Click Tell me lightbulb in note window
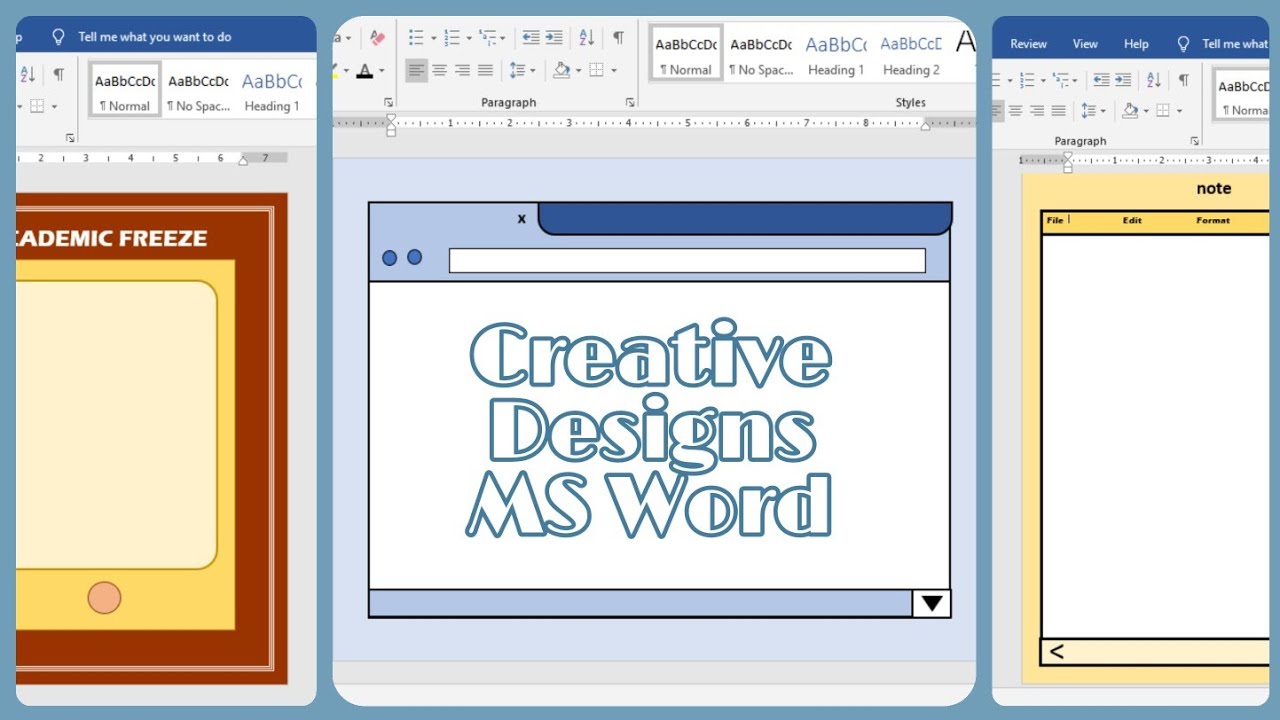This screenshot has width=1280, height=720. tap(1184, 44)
